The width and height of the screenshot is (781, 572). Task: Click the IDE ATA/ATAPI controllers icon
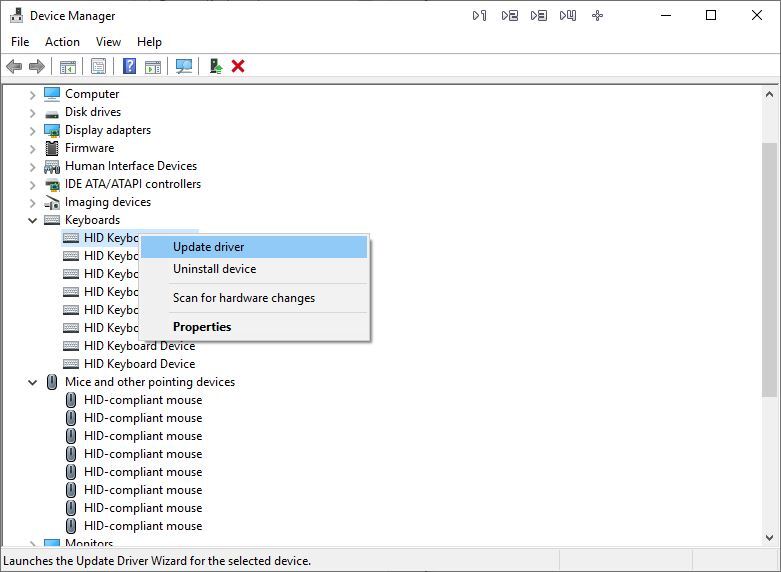click(52, 185)
